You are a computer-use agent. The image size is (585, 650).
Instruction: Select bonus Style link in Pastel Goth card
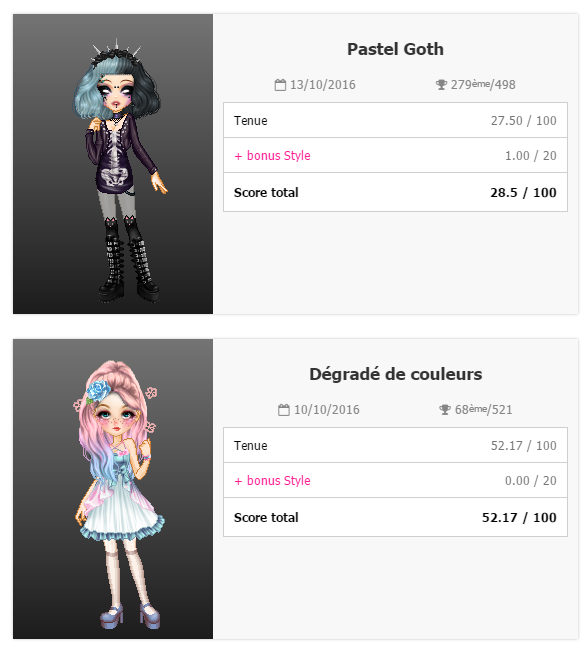(x=272, y=155)
